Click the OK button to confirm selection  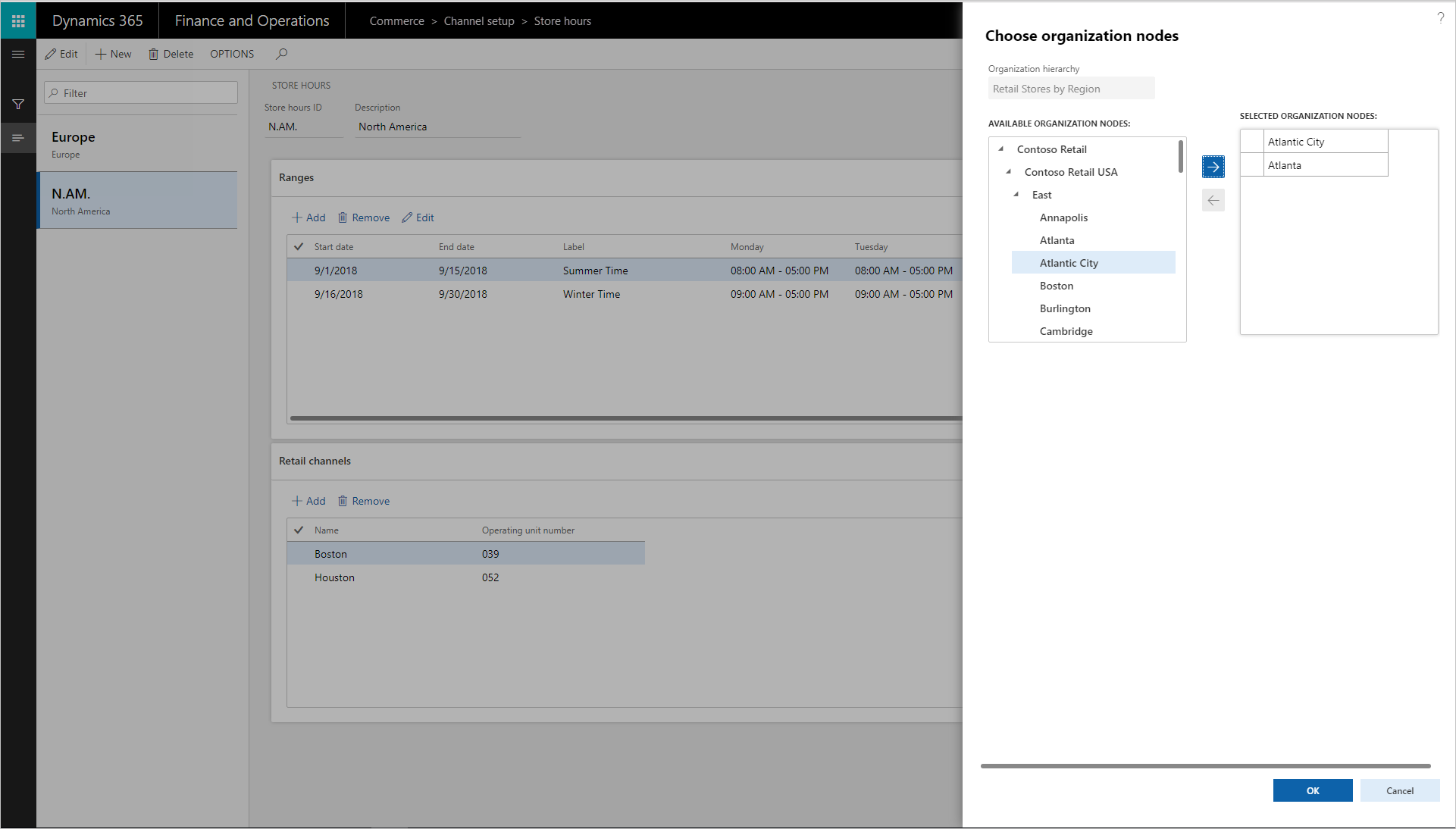[x=1313, y=790]
